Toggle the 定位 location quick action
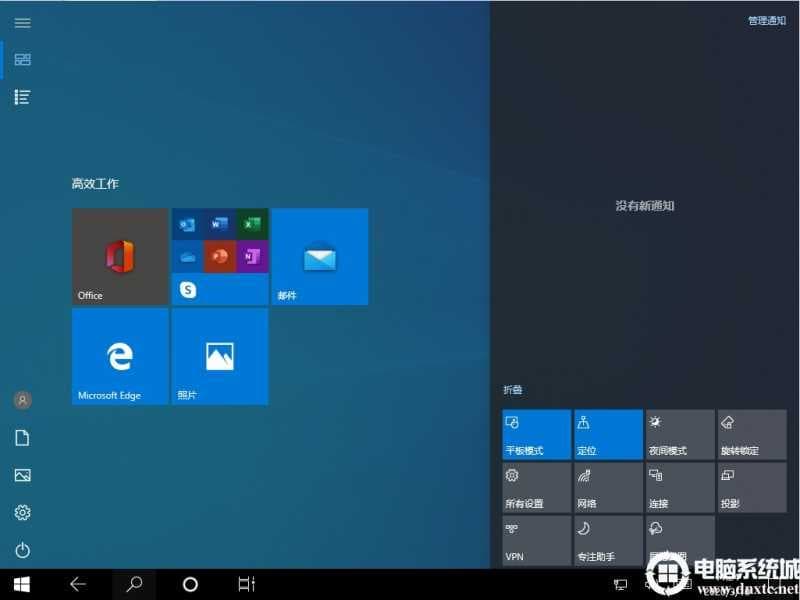The image size is (800, 600). 609,435
